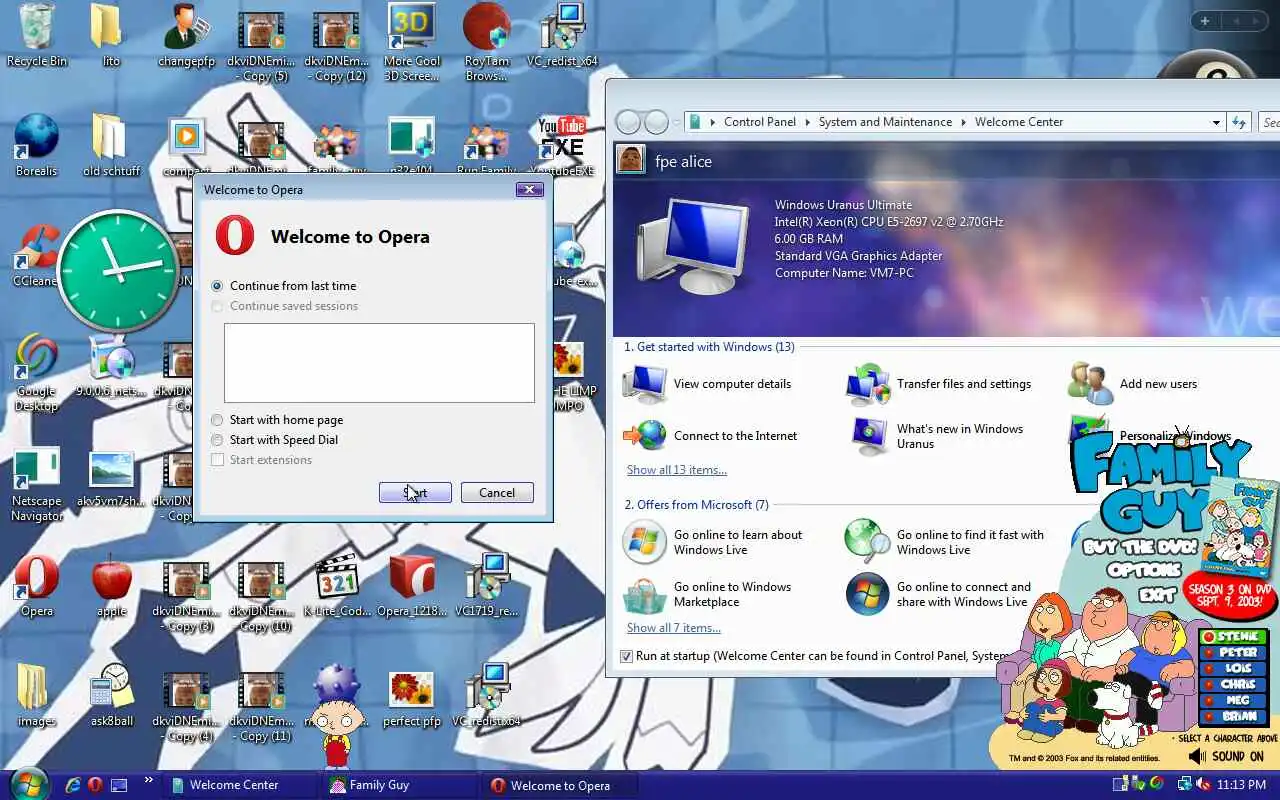
Task: Open View computer details
Action: (x=707, y=384)
